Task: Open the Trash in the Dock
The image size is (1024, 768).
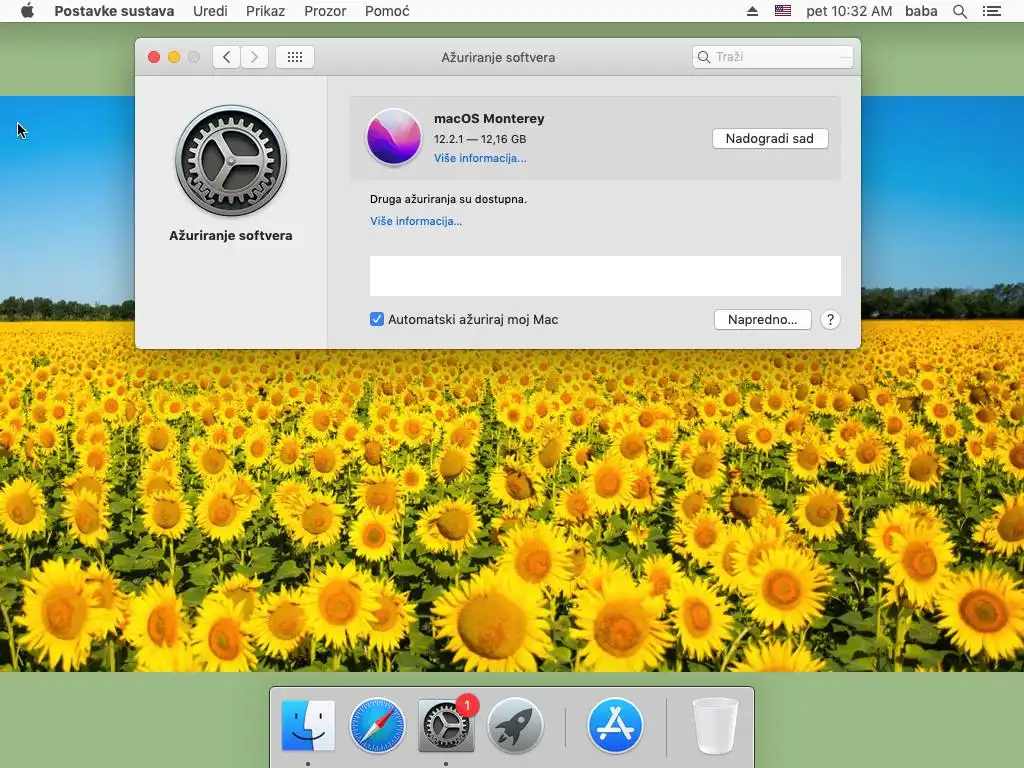Action: pyautogui.click(x=715, y=725)
